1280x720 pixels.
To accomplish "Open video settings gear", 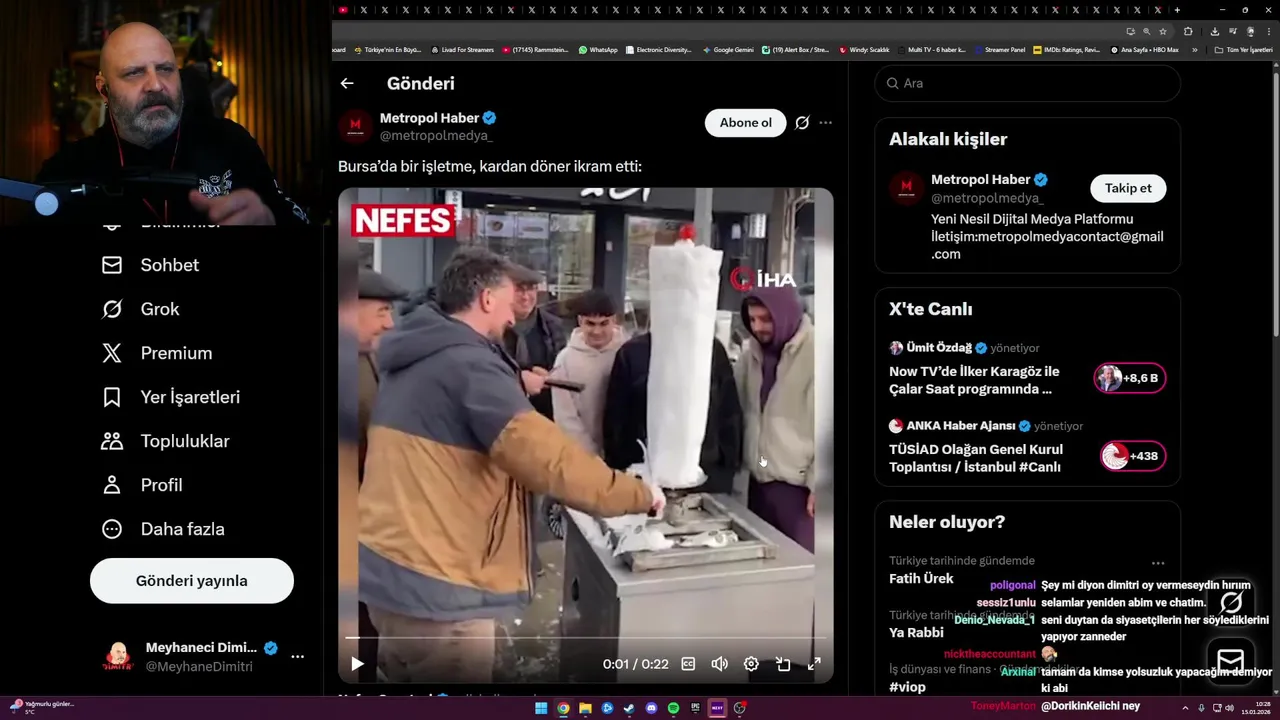I will 751,664.
